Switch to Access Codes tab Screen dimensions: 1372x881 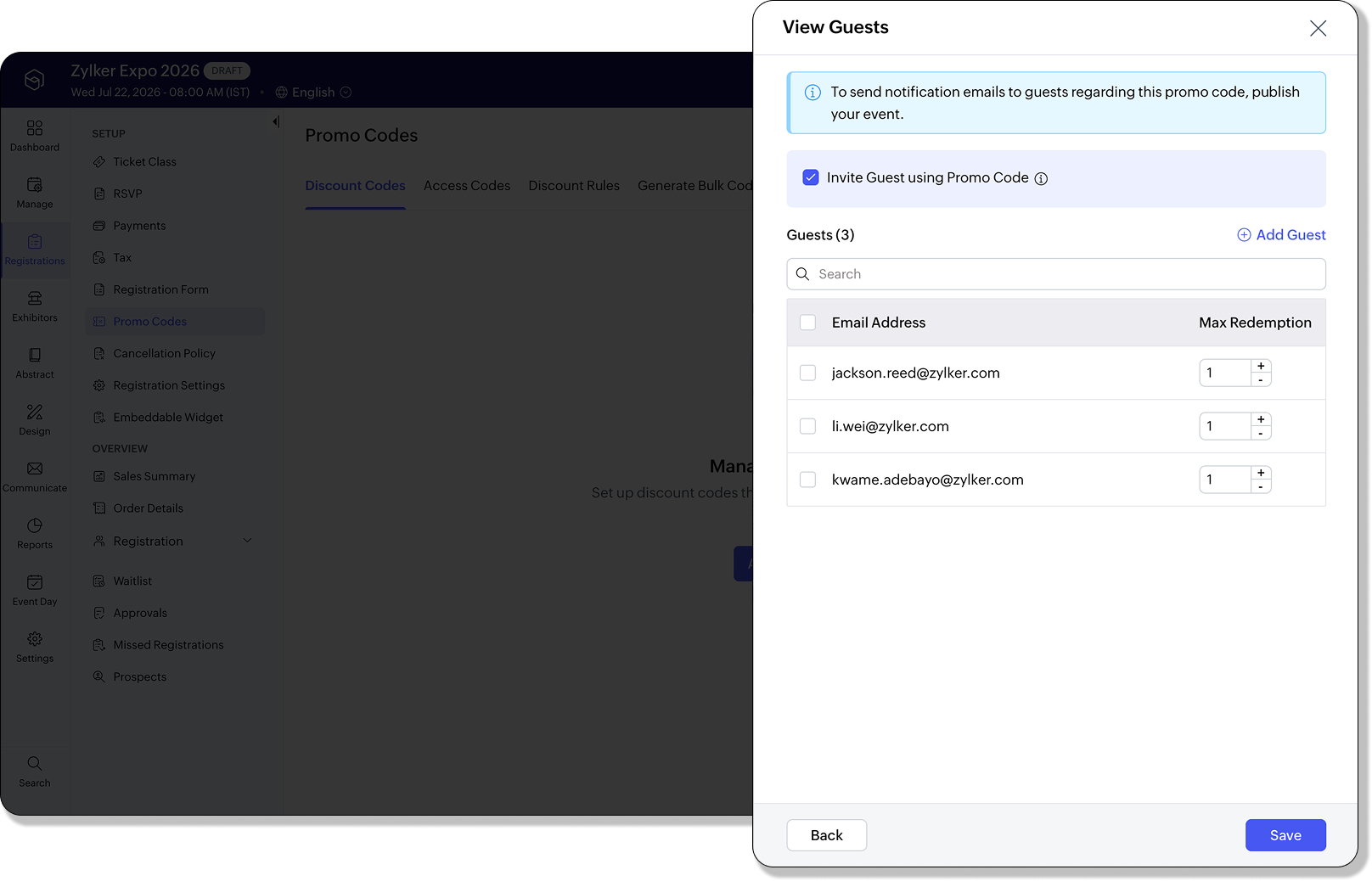(467, 186)
